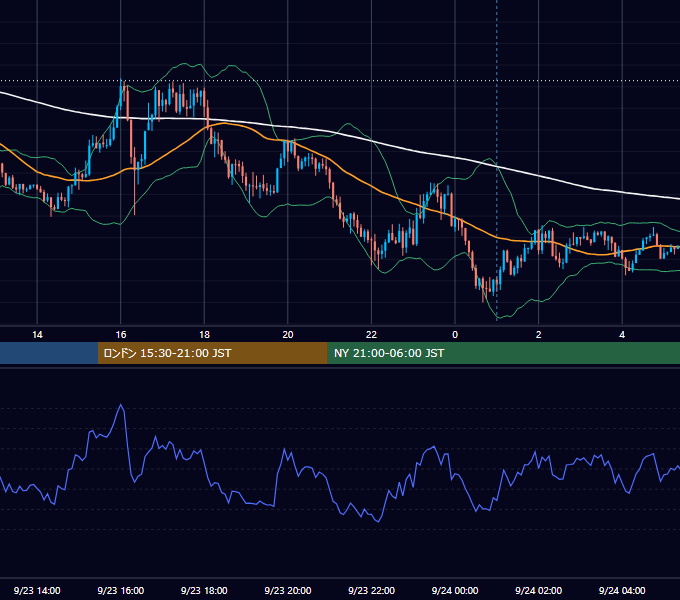Click the hour 22 axis label
Viewport: 680px width, 600px height.
click(x=371, y=335)
